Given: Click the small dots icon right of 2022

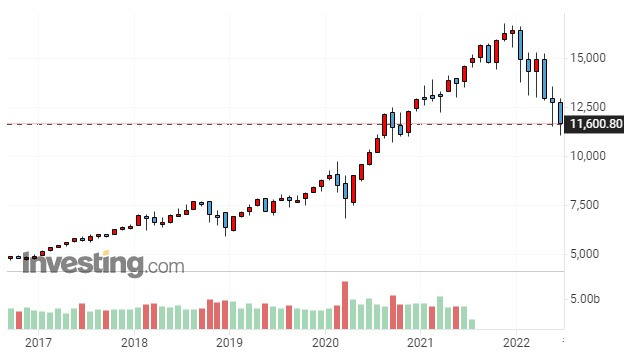Looking at the screenshot, I should coord(563,340).
